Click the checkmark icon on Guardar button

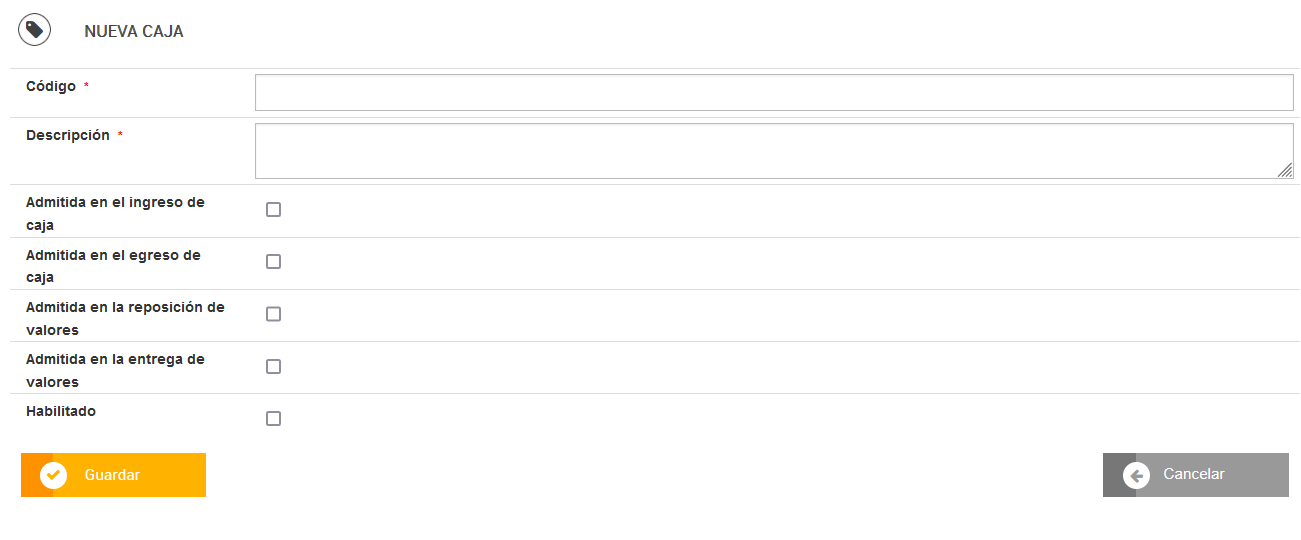(x=53, y=475)
